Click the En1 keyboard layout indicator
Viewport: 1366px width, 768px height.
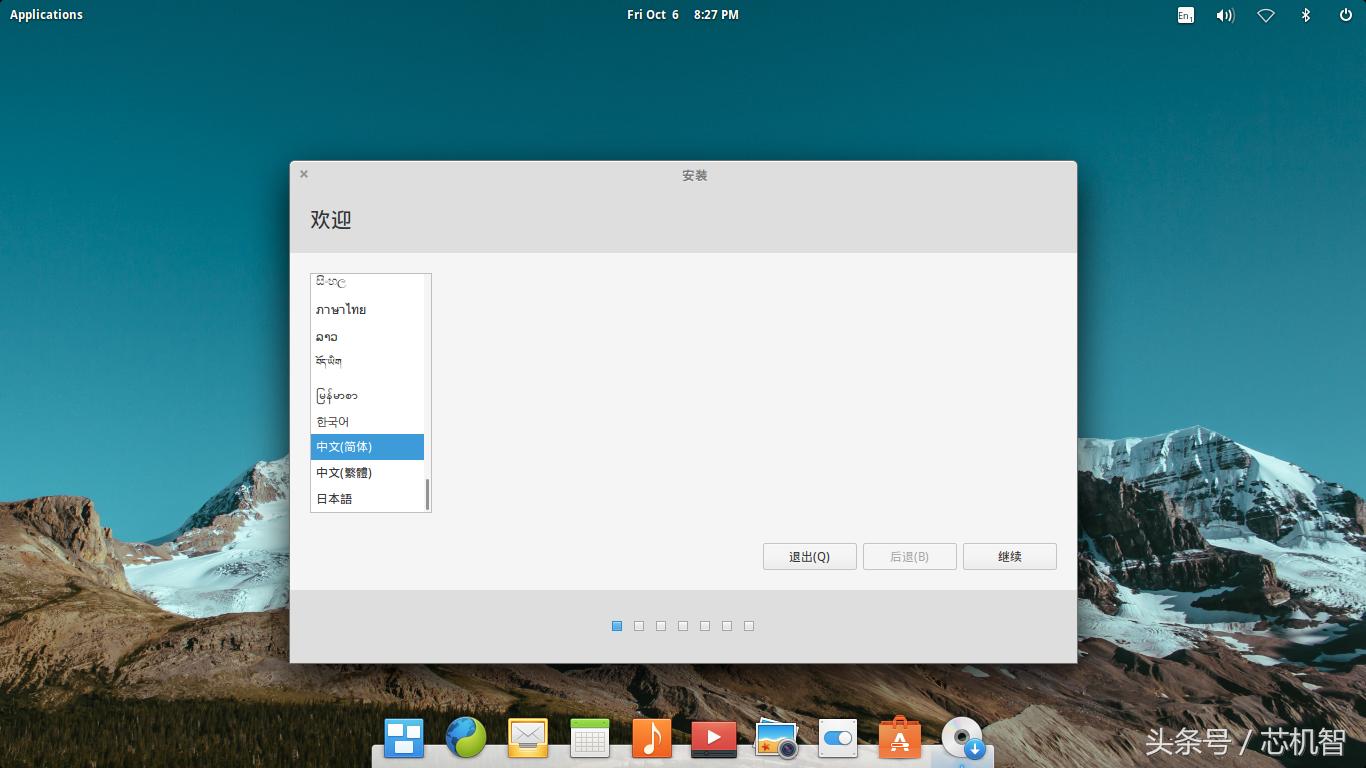click(1185, 14)
